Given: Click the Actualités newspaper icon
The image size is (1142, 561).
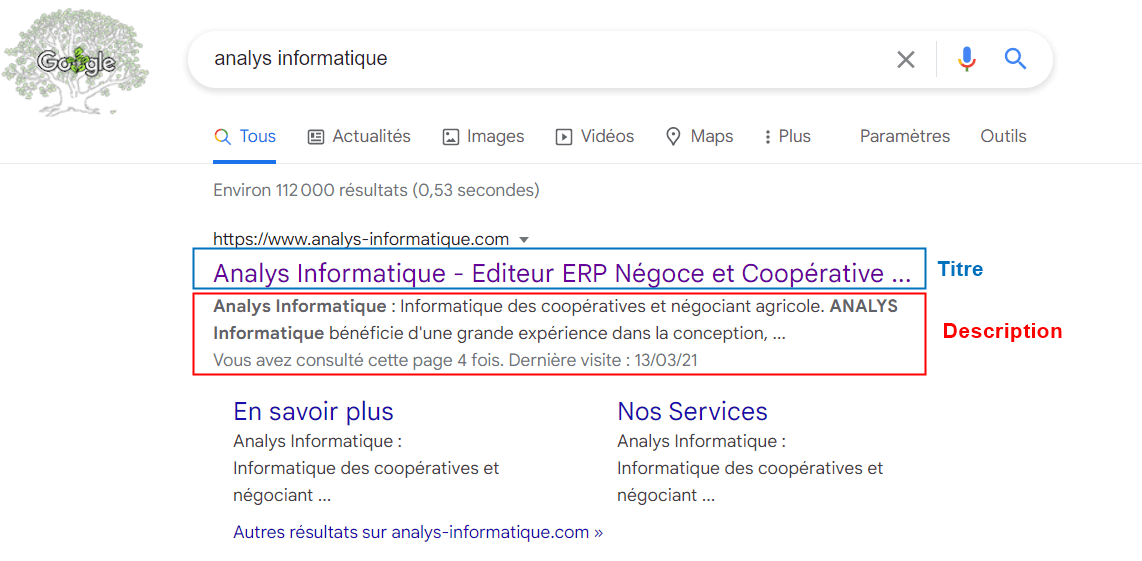Looking at the screenshot, I should tap(316, 137).
